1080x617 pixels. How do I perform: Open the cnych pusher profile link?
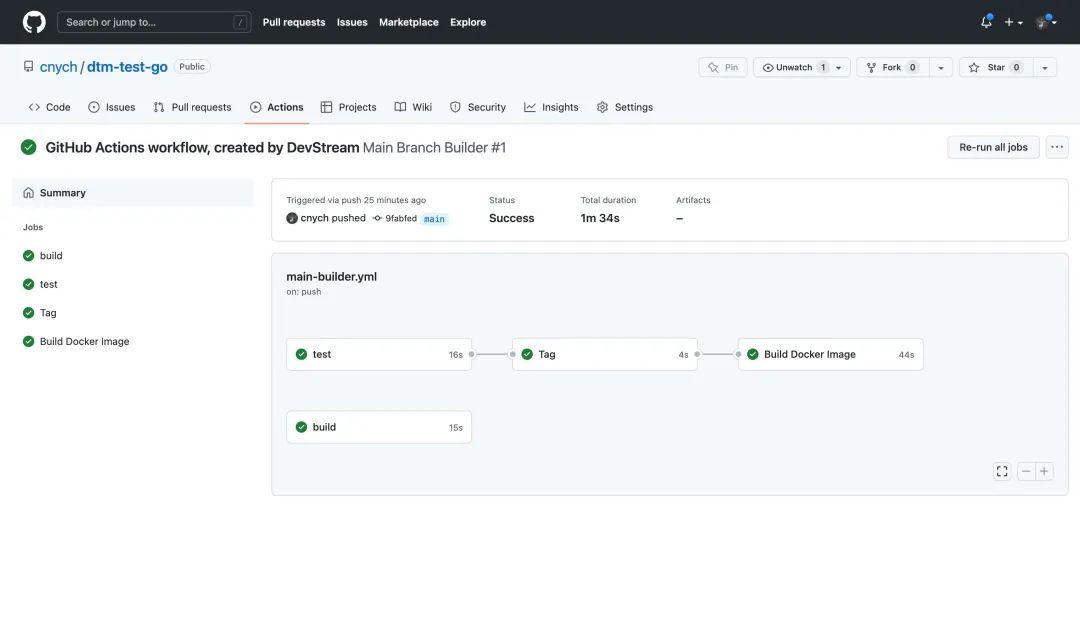click(317, 218)
